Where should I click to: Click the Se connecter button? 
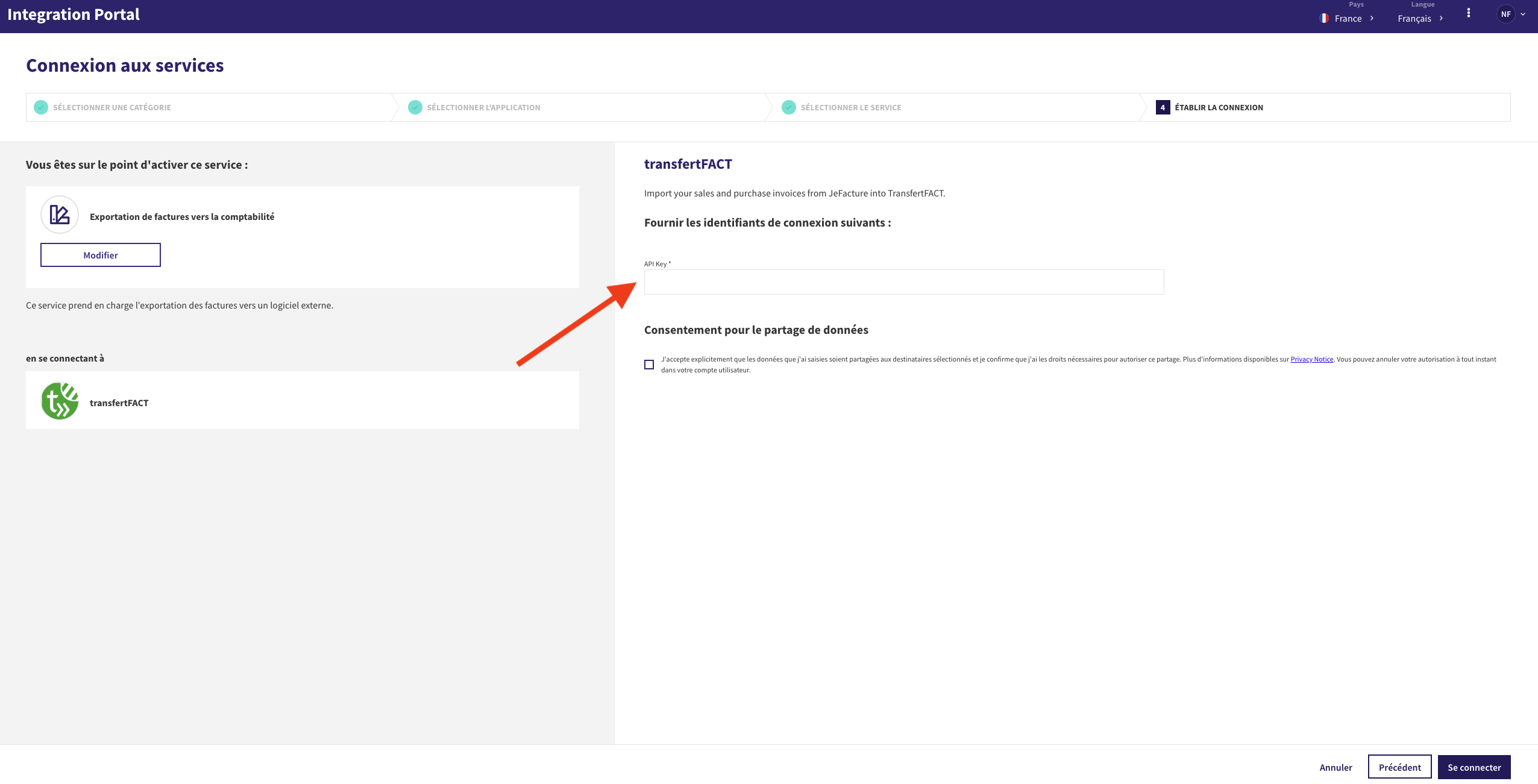pos(1474,767)
